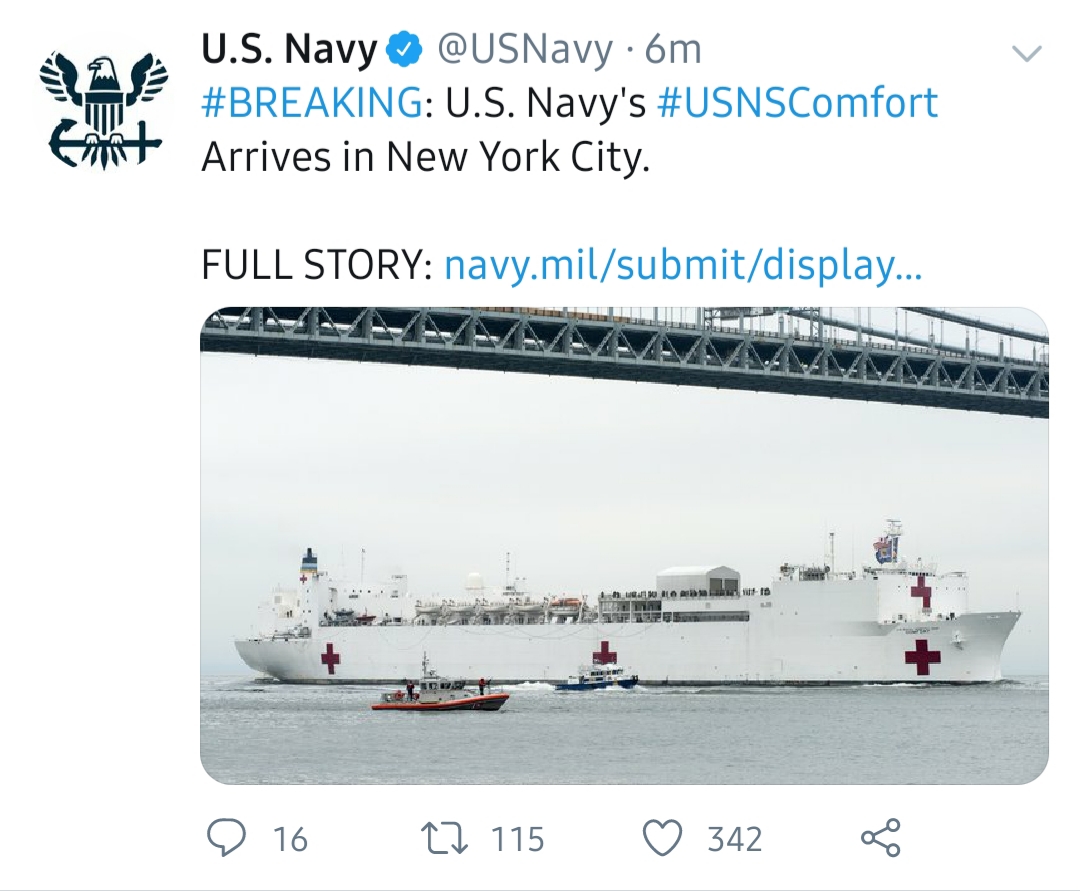The height and width of the screenshot is (891, 1080).
Task: Like the tweet with the heart icon
Action: tap(662, 838)
